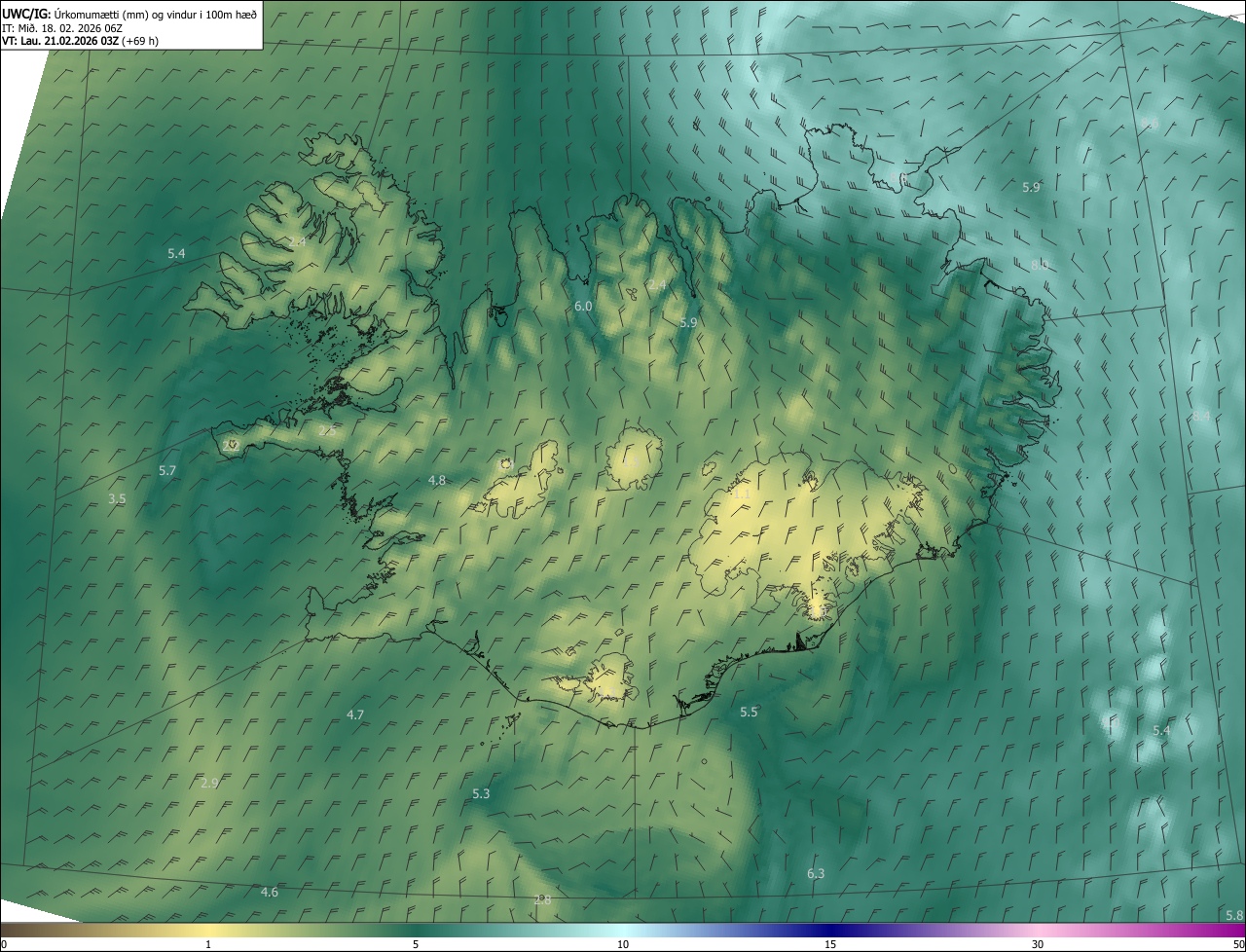
Task: Click the 50 tick label on the color scale
Action: (x=1238, y=945)
